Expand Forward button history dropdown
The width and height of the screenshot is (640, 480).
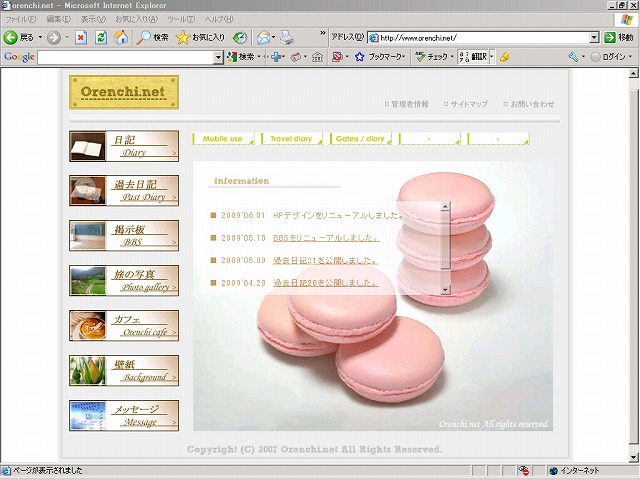[67, 38]
